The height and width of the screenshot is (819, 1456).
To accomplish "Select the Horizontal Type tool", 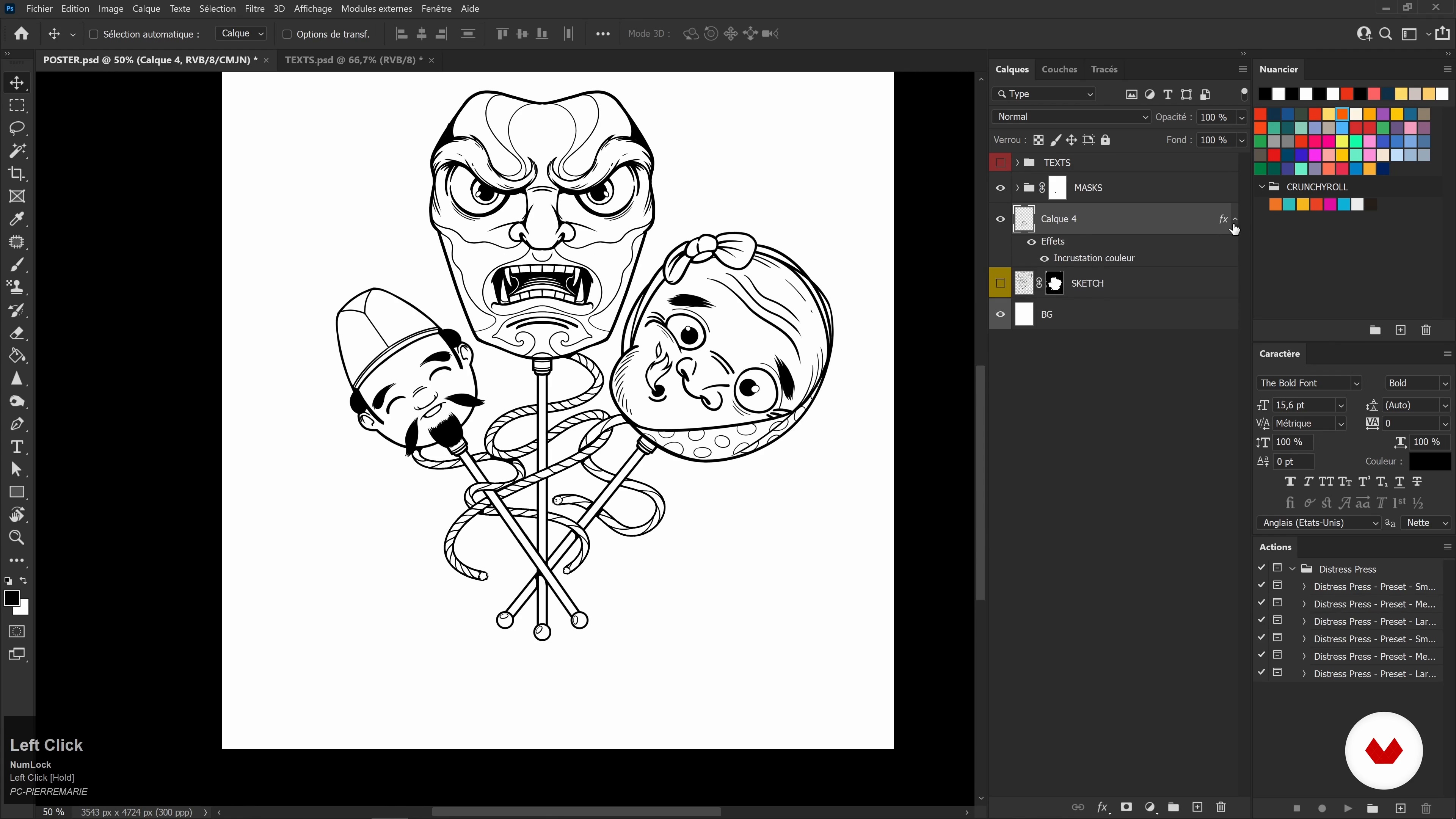I will point(17,447).
